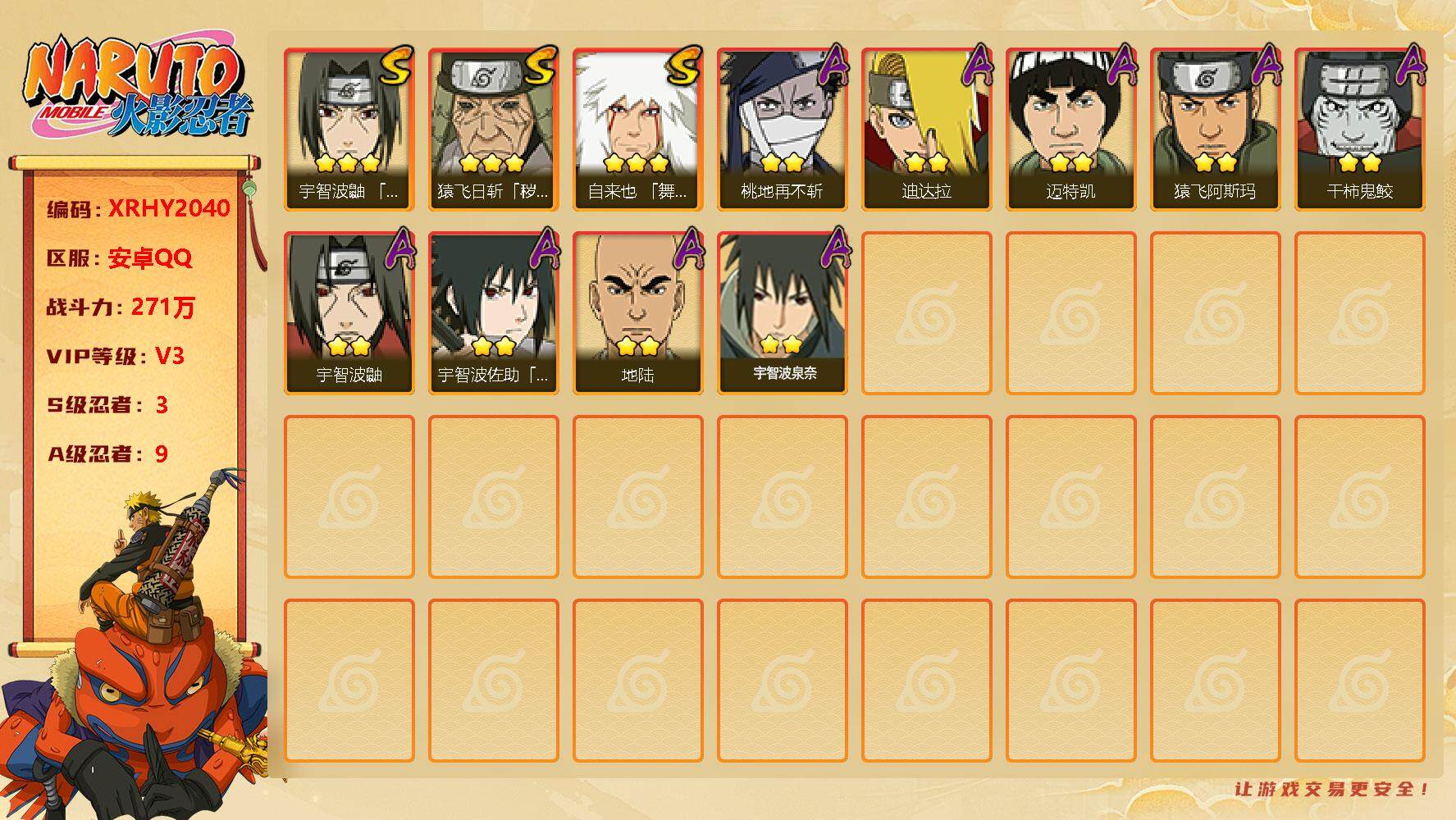Open the 猿飞阿斯玛 ninja card
1456x820 pixels.
pos(1216,130)
